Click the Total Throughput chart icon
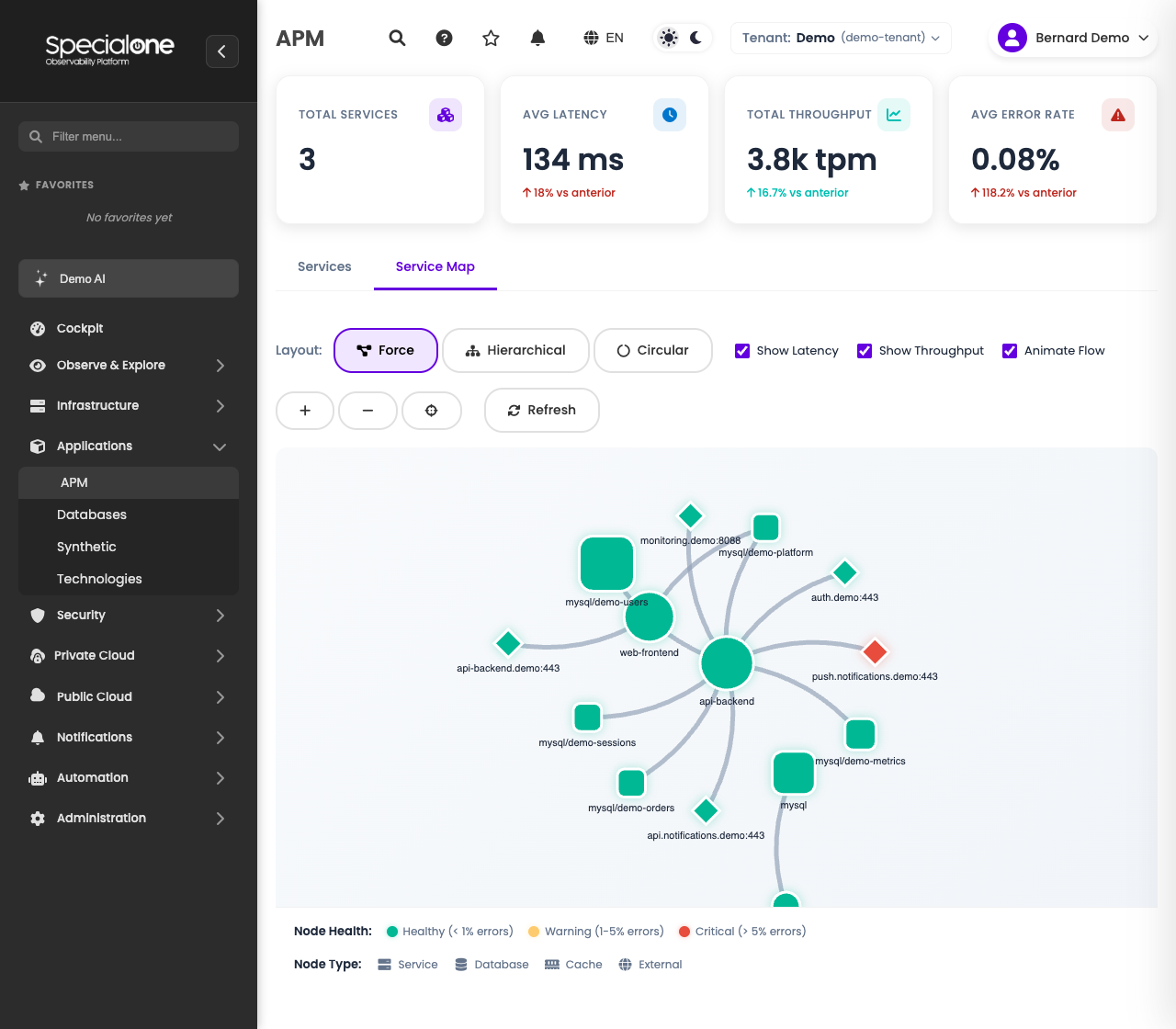This screenshot has height=1029, width=1176. [x=894, y=115]
